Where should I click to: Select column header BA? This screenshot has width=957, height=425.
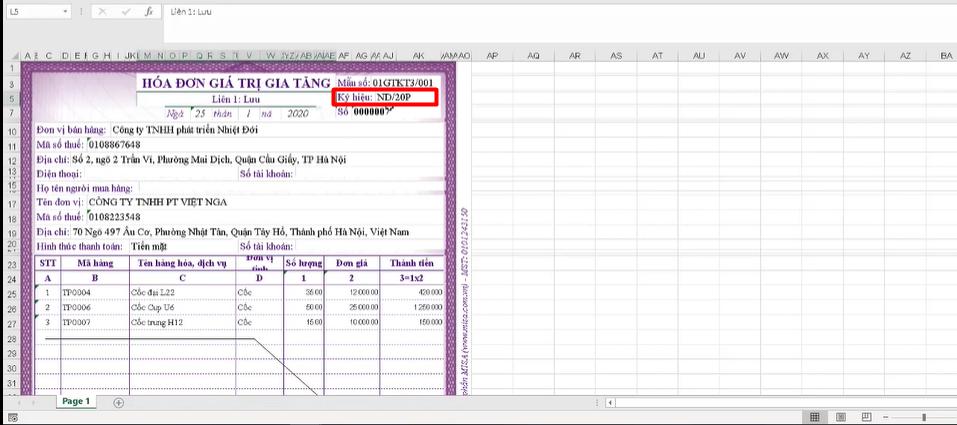coord(947,56)
